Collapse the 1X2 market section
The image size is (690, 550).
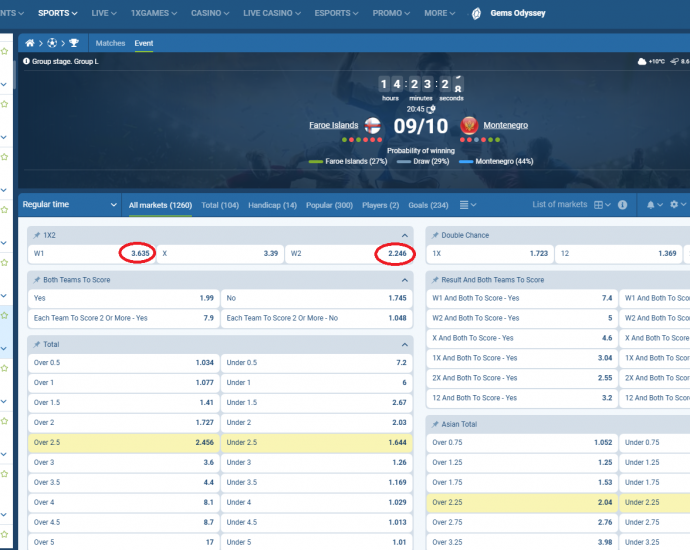coord(404,235)
